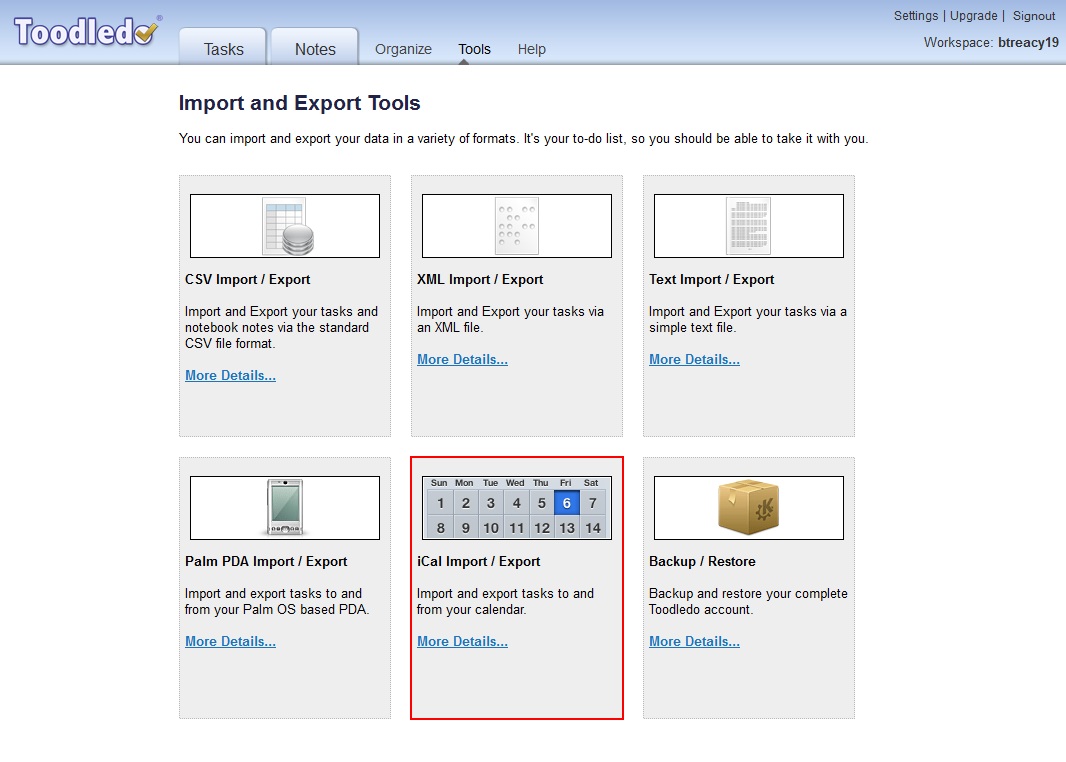Image resolution: width=1066 pixels, height=762 pixels.
Task: Click the Text Import / Export heading
Action: pyautogui.click(x=711, y=279)
